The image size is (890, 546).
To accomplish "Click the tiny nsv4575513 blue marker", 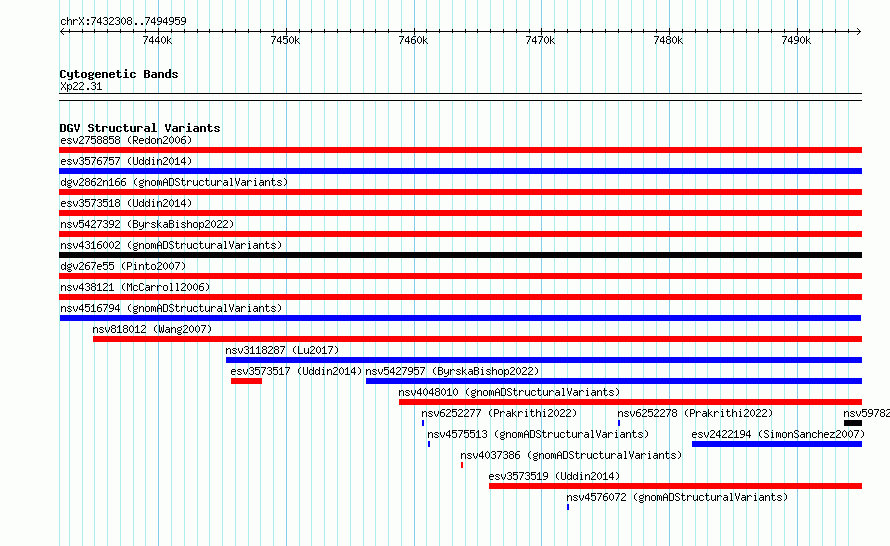I will (429, 444).
